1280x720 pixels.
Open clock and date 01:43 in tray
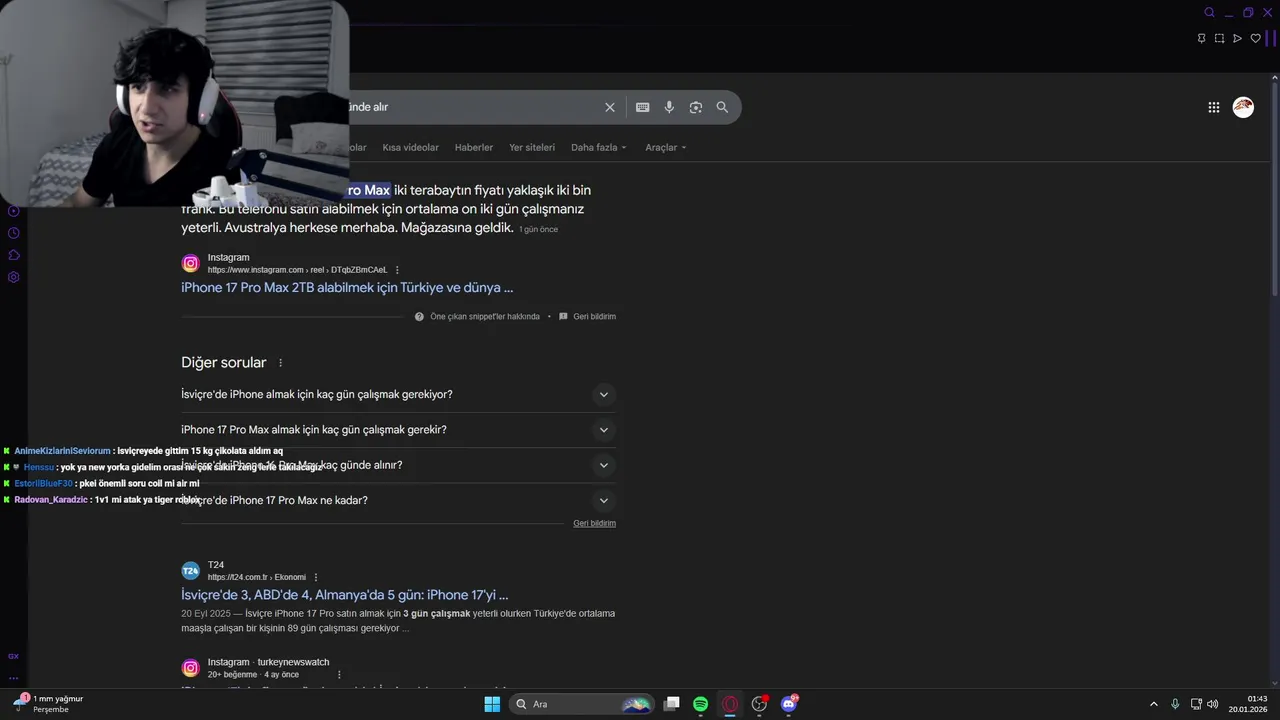[x=1248, y=704]
